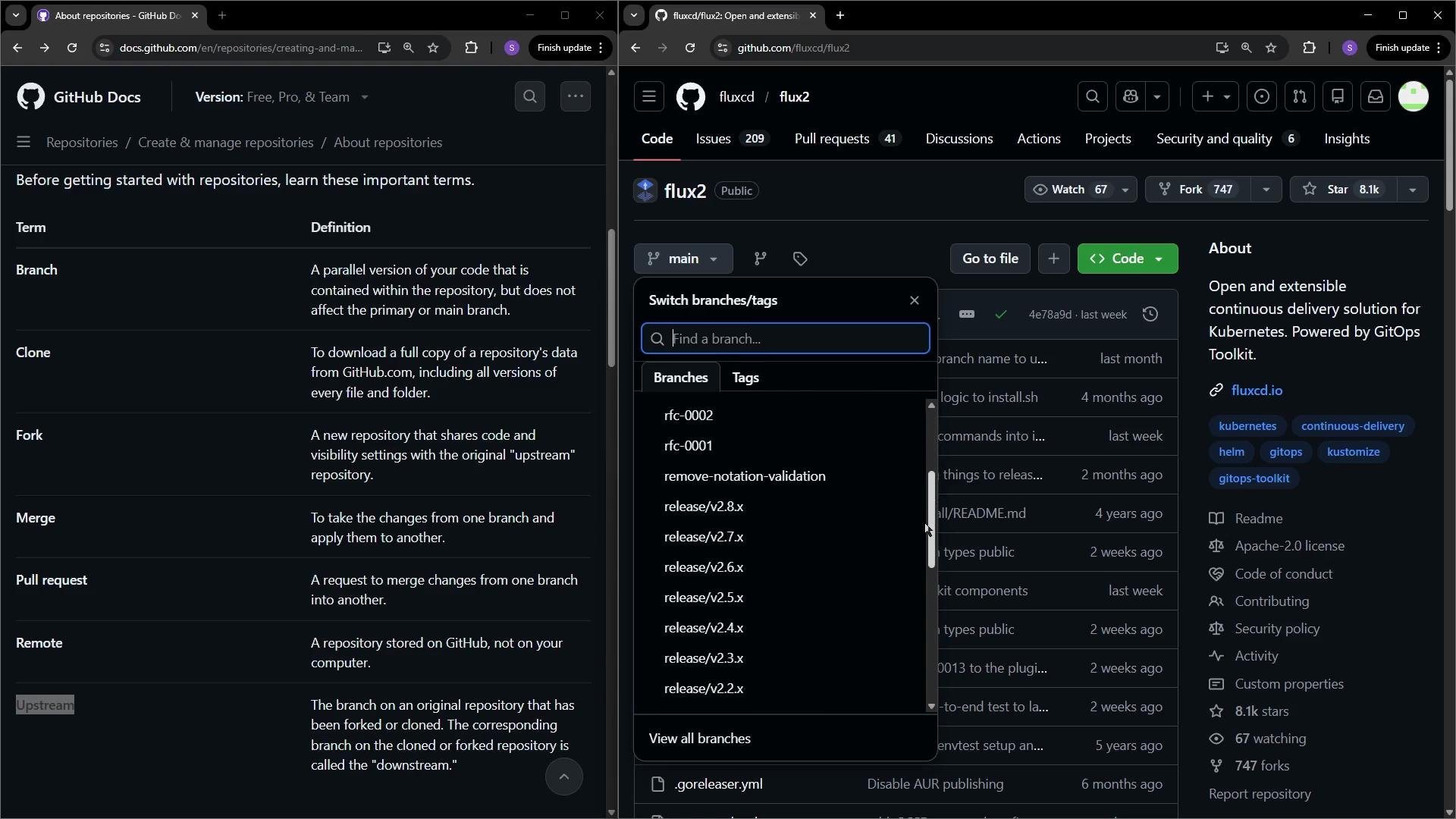This screenshot has height=819, width=1456.
Task: Click the green commit status checkmark
Action: tap(1001, 314)
